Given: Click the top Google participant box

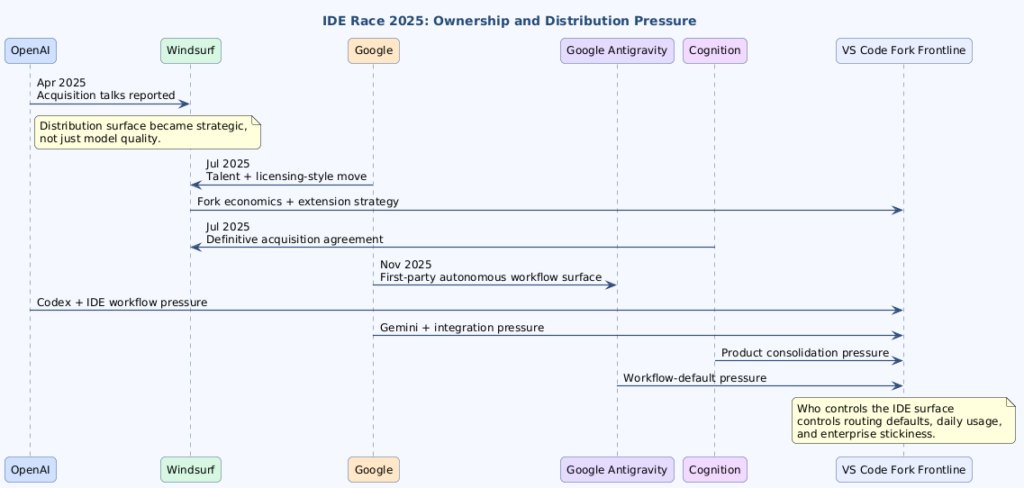Looking at the screenshot, I should pyautogui.click(x=373, y=50).
